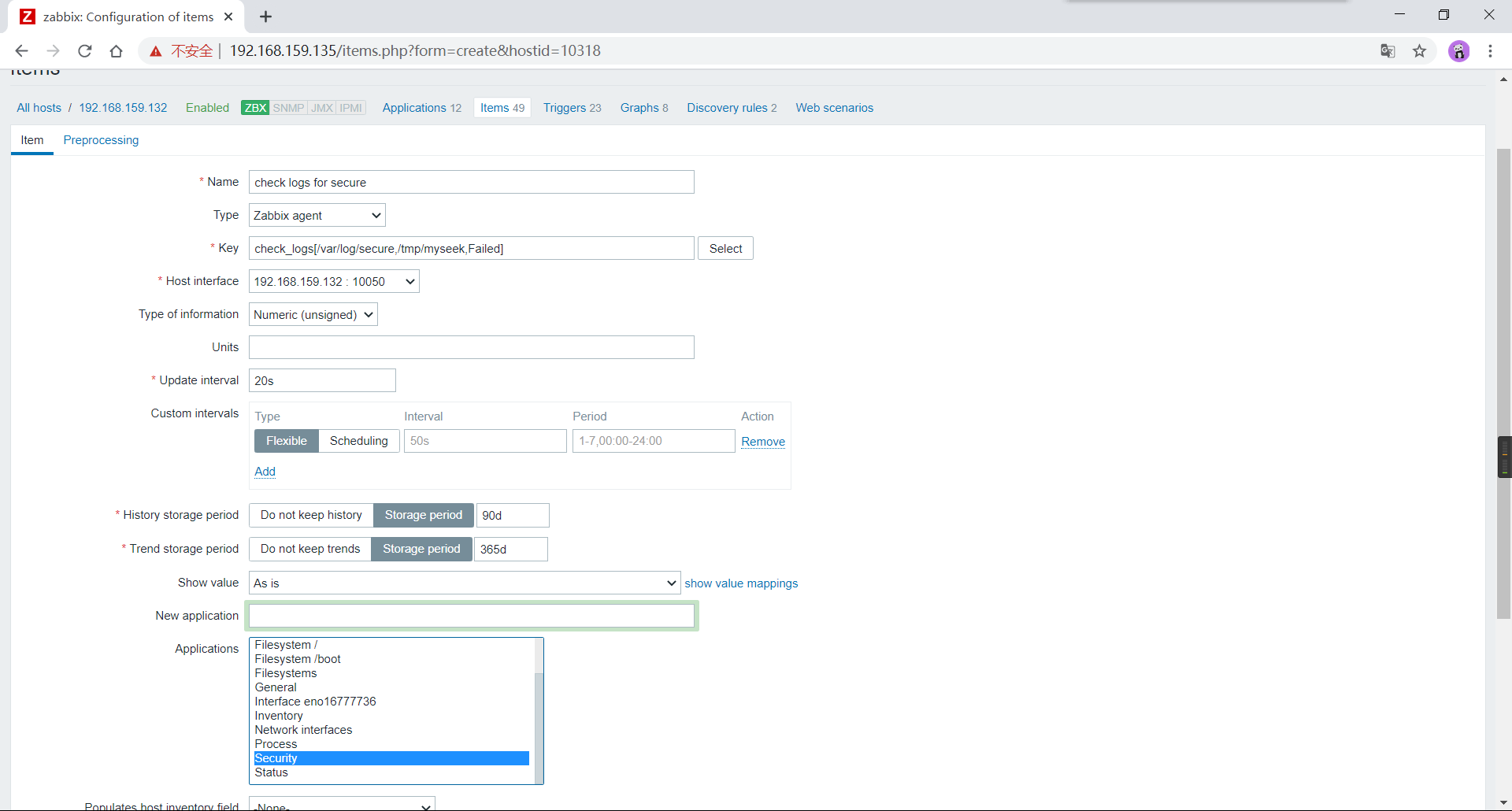Click the JMX availability badge
The image size is (1512, 811).
(x=322, y=108)
